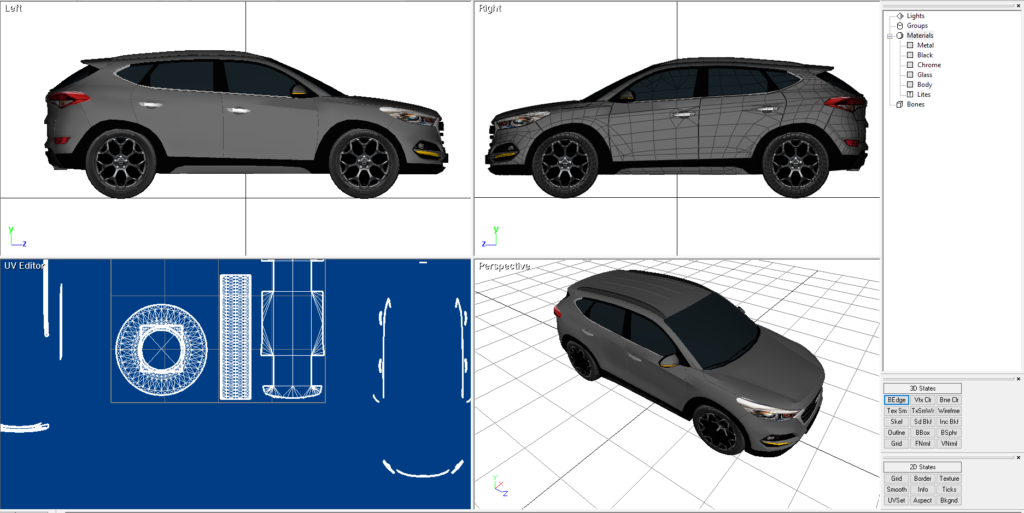Click the Metal material square icon
Screen dimensions: 1024x513
pyautogui.click(x=910, y=45)
